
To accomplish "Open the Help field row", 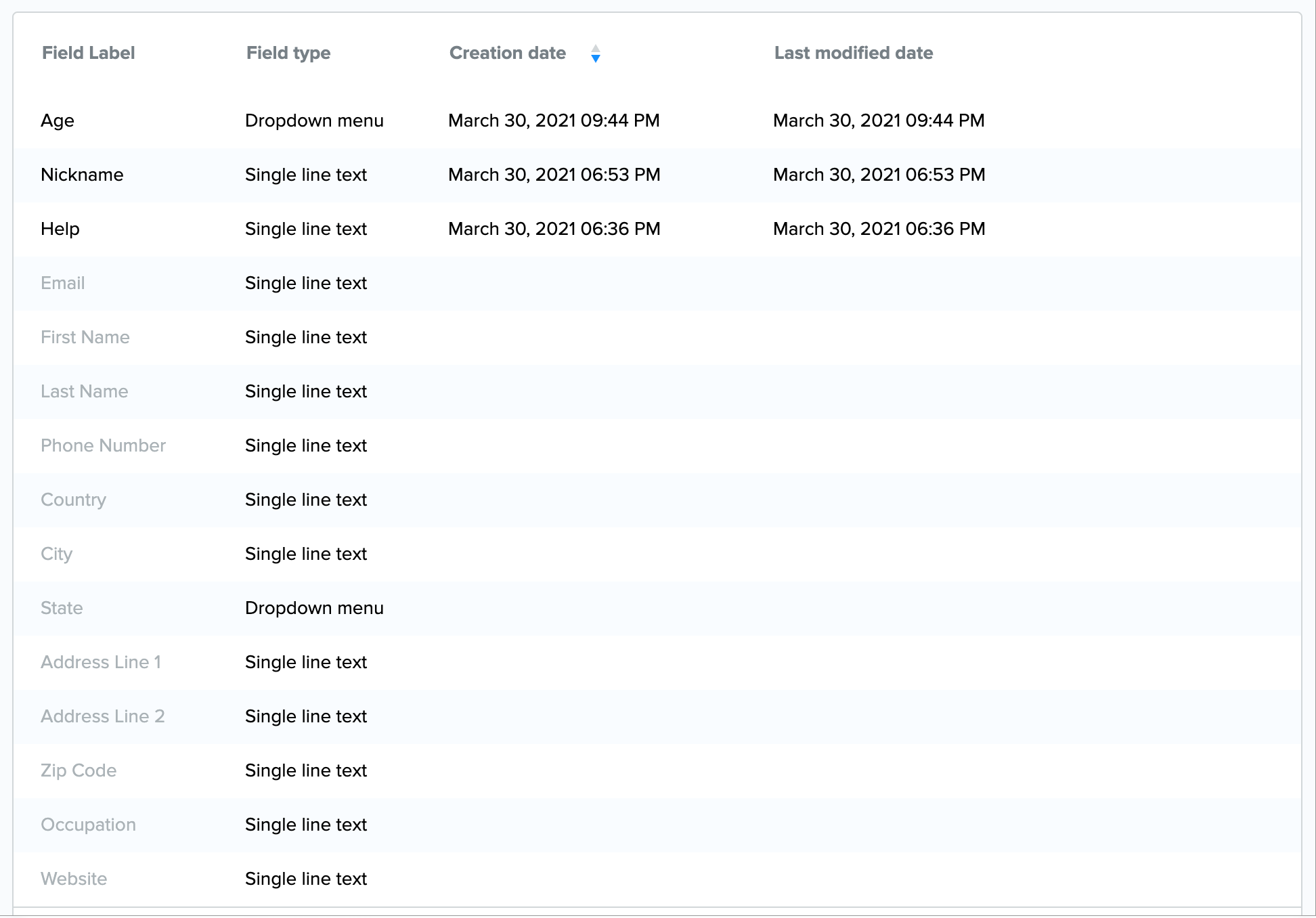I will click(x=60, y=229).
